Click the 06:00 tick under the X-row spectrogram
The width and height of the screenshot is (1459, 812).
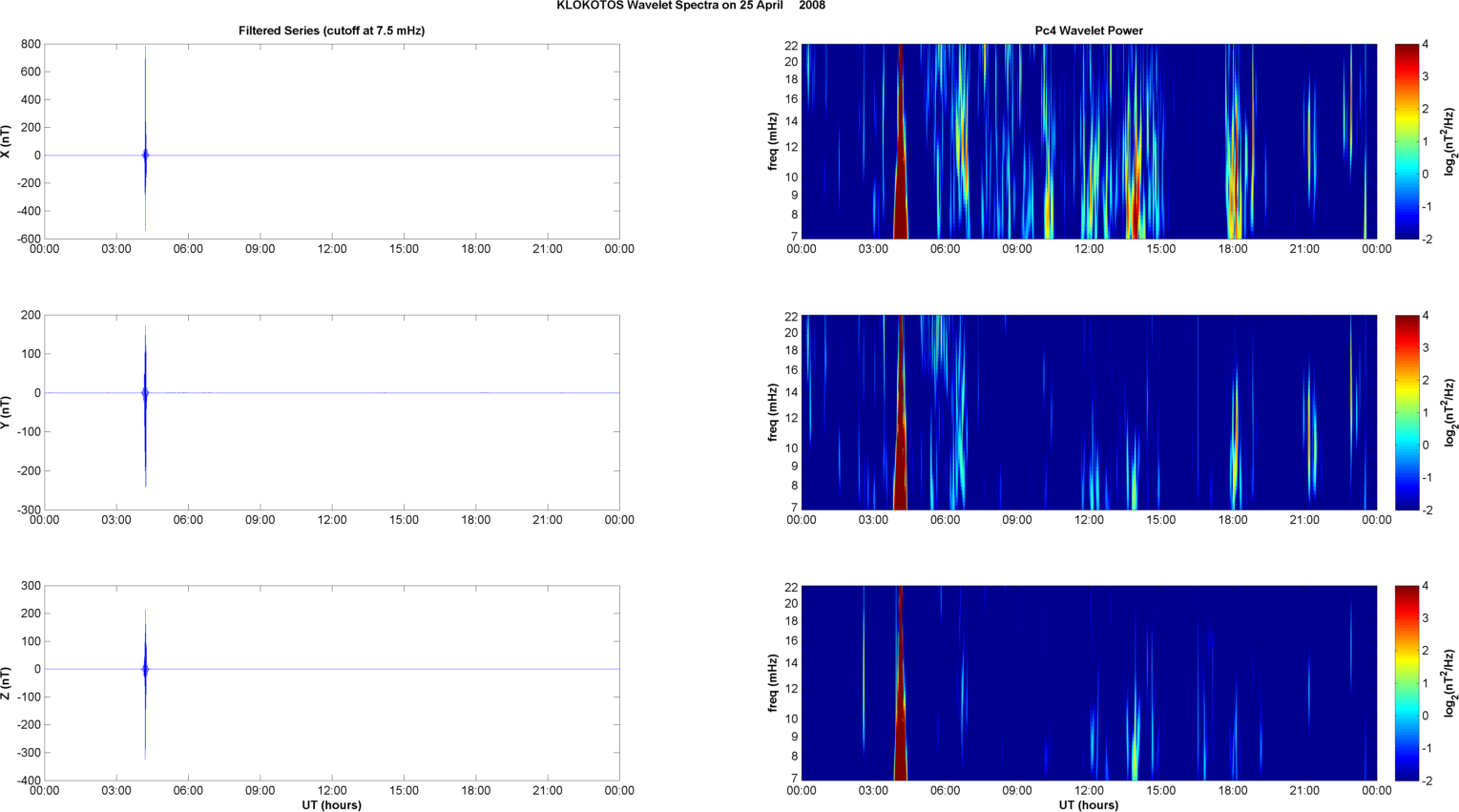946,249
